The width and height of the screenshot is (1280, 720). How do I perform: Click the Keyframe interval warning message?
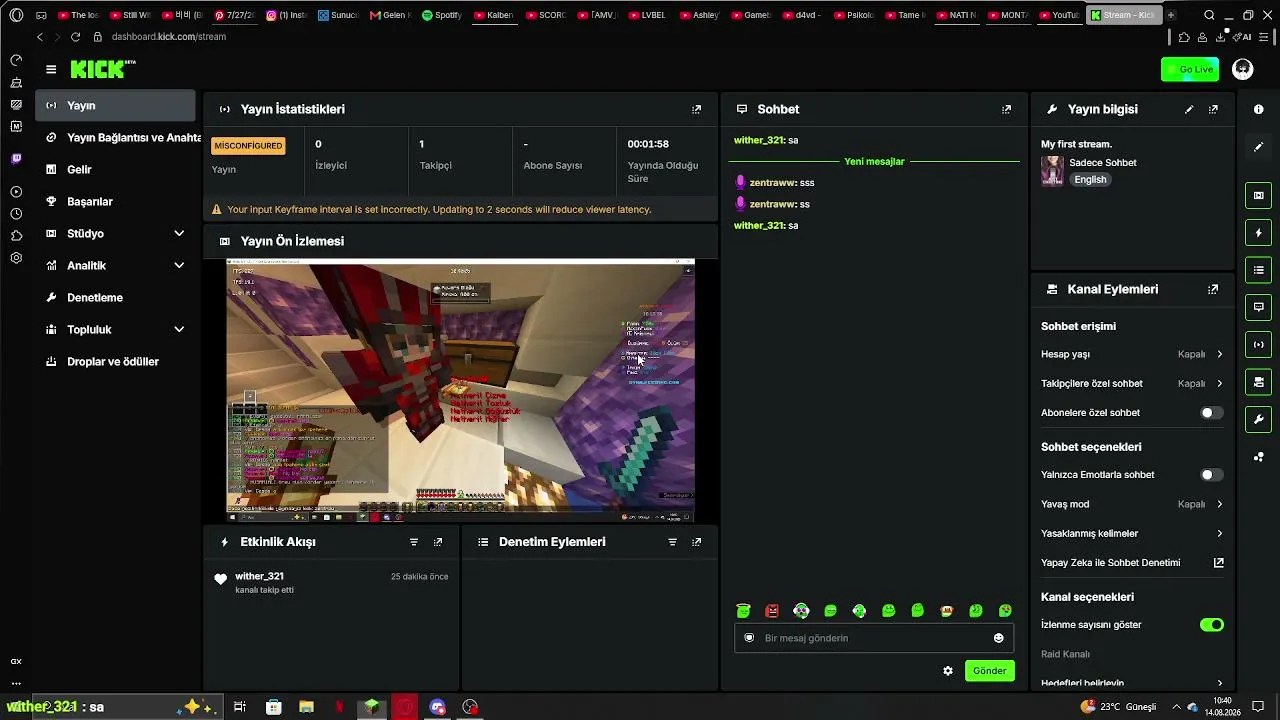click(439, 210)
